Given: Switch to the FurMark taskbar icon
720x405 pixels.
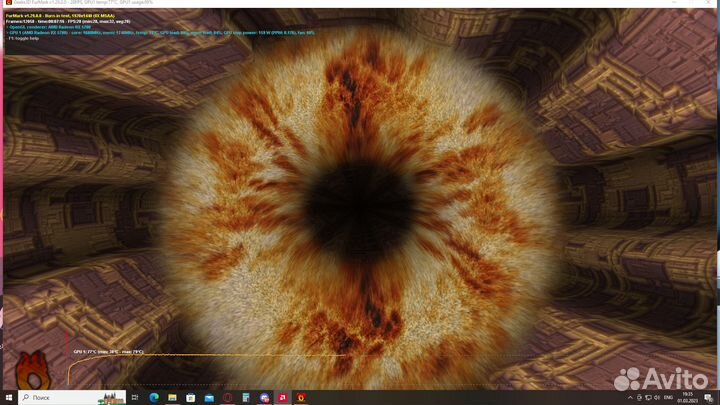Looking at the screenshot, I should [x=301, y=398].
